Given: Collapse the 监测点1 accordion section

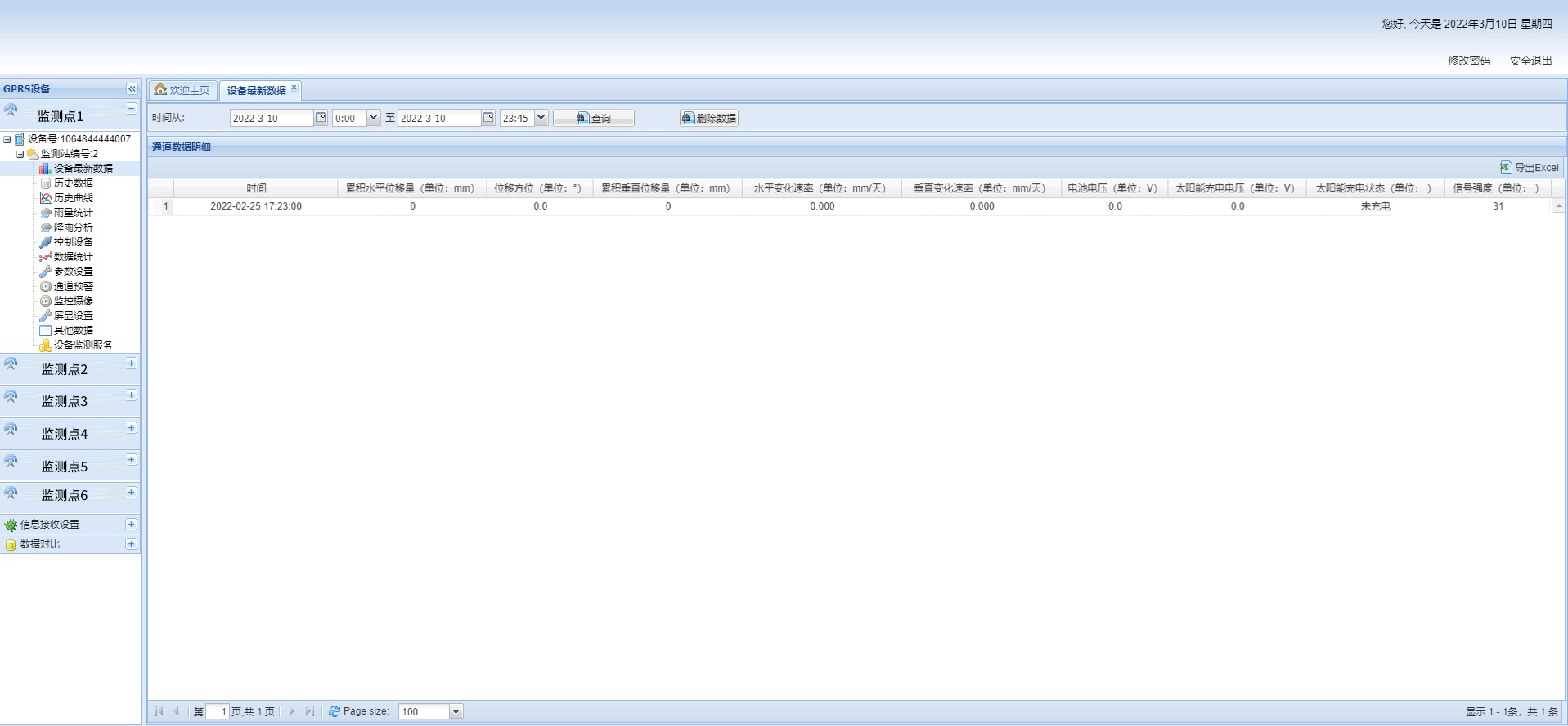Looking at the screenshot, I should 131,108.
